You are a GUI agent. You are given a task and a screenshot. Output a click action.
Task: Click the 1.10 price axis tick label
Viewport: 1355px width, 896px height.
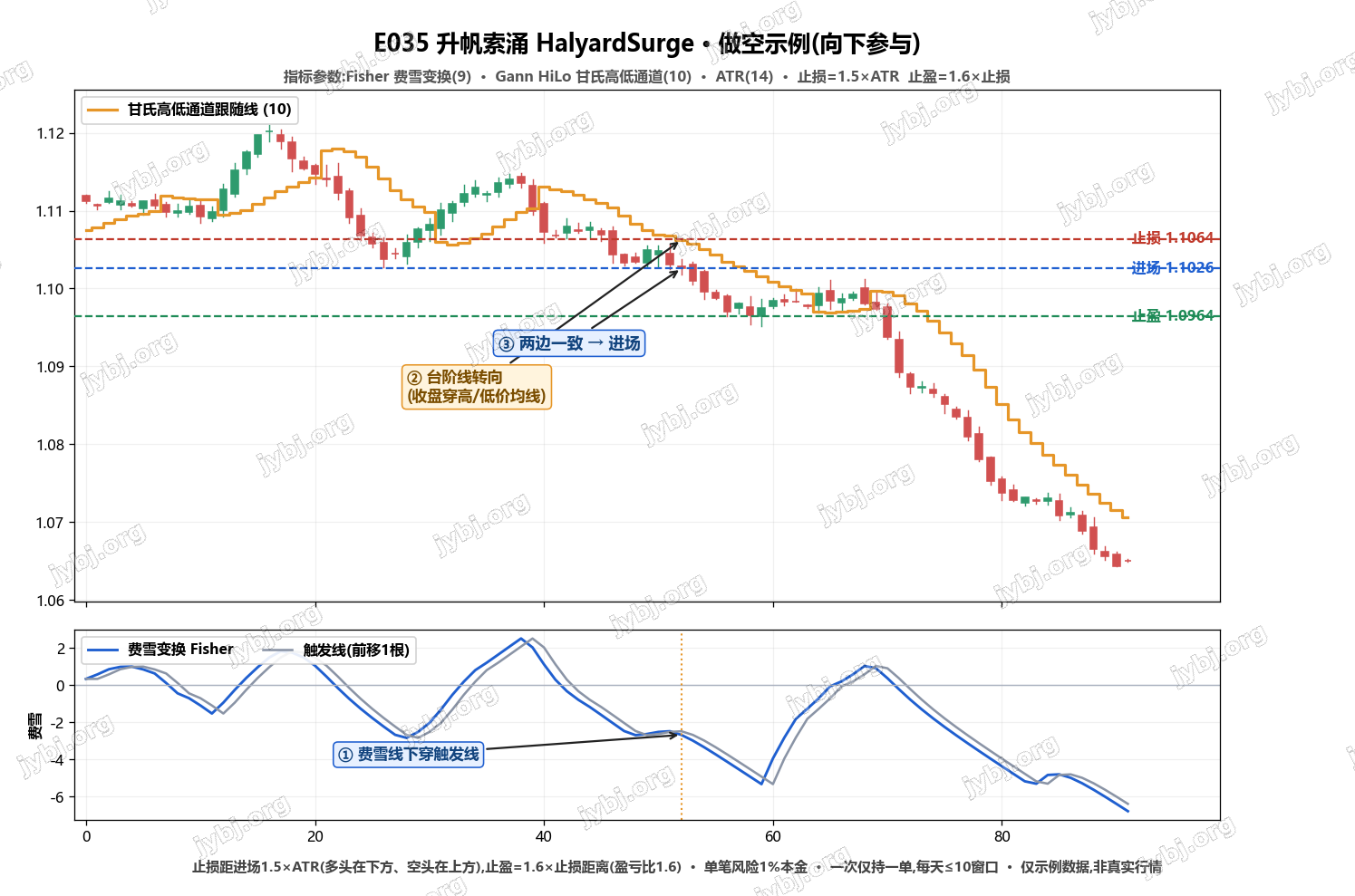click(x=50, y=289)
